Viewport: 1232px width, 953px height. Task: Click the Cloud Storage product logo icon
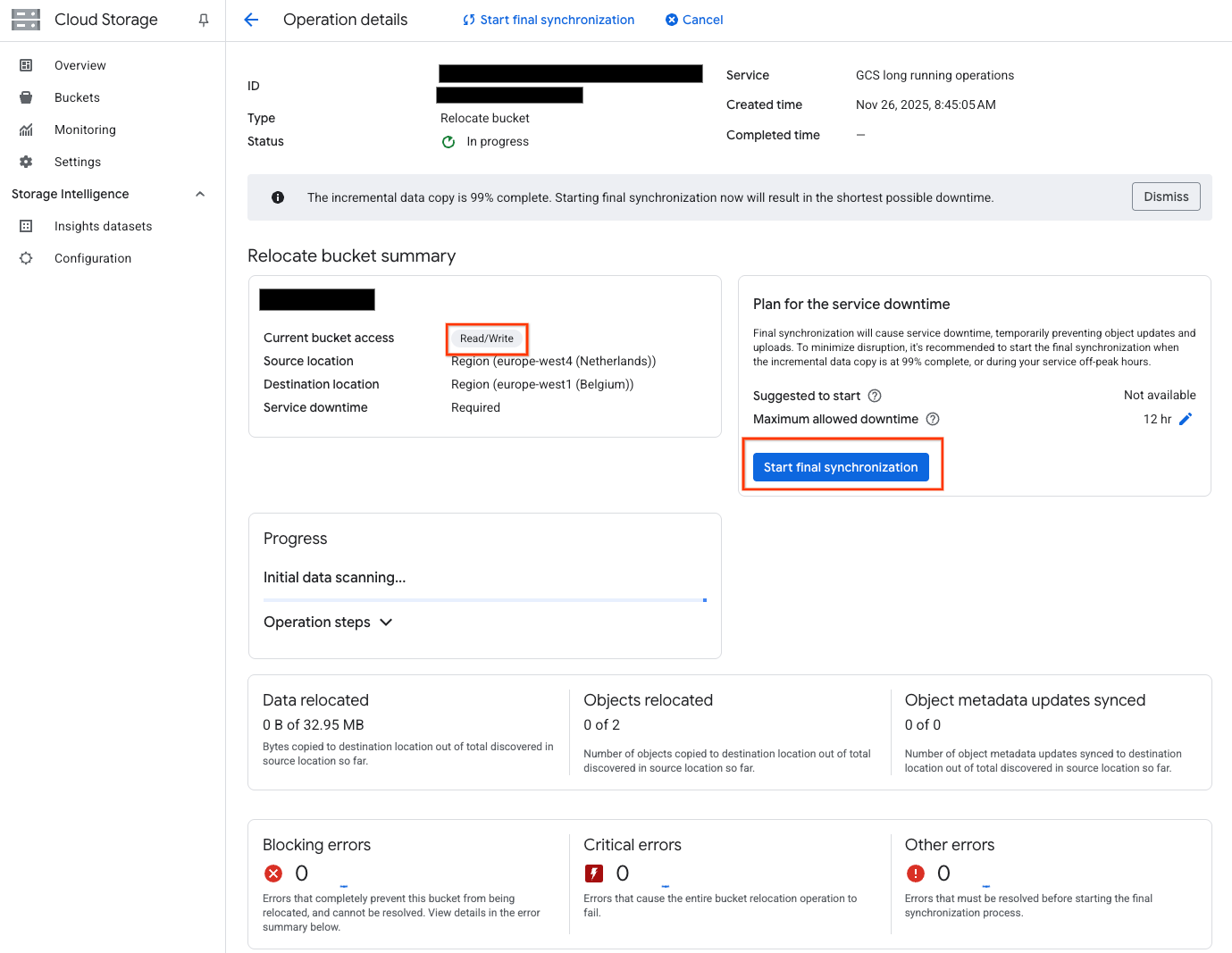point(26,20)
